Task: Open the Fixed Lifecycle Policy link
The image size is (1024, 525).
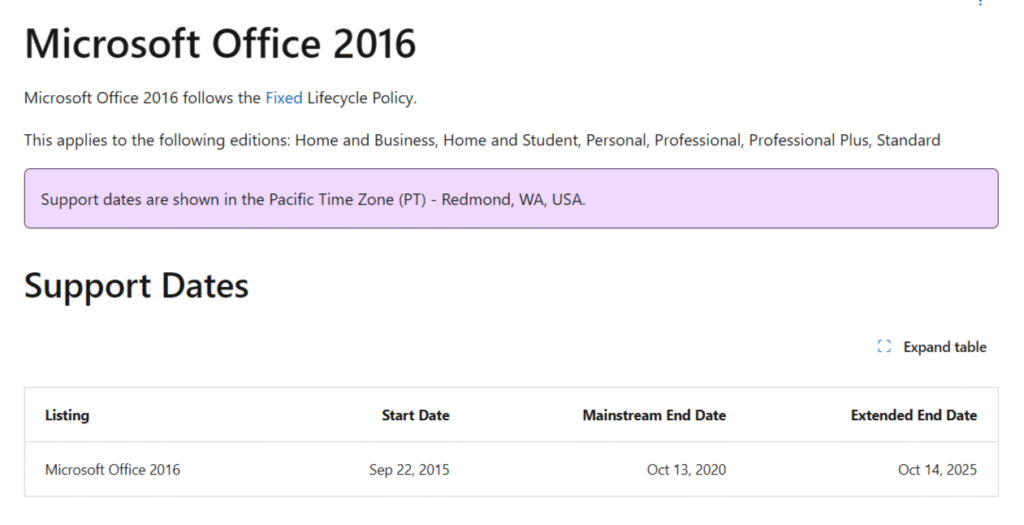Action: [x=283, y=98]
